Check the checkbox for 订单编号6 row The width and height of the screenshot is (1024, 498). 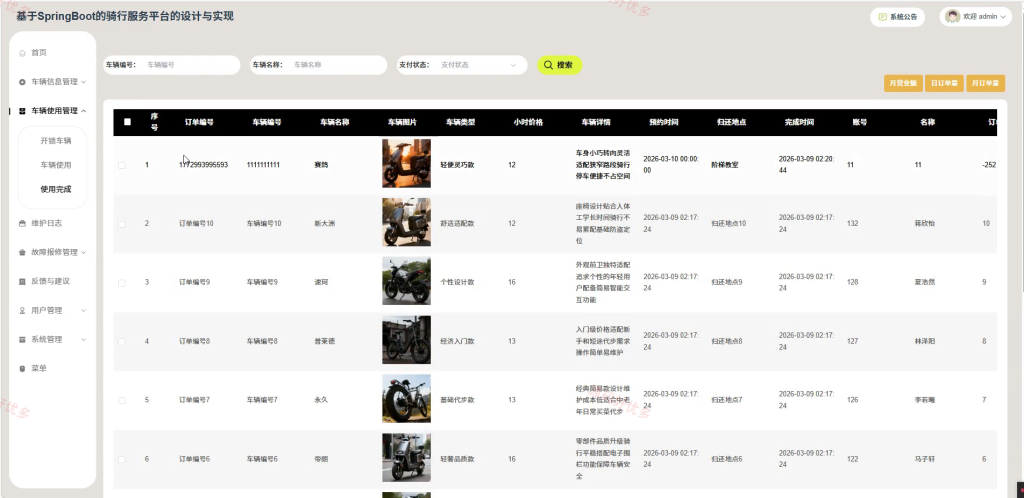pyautogui.click(x=121, y=459)
